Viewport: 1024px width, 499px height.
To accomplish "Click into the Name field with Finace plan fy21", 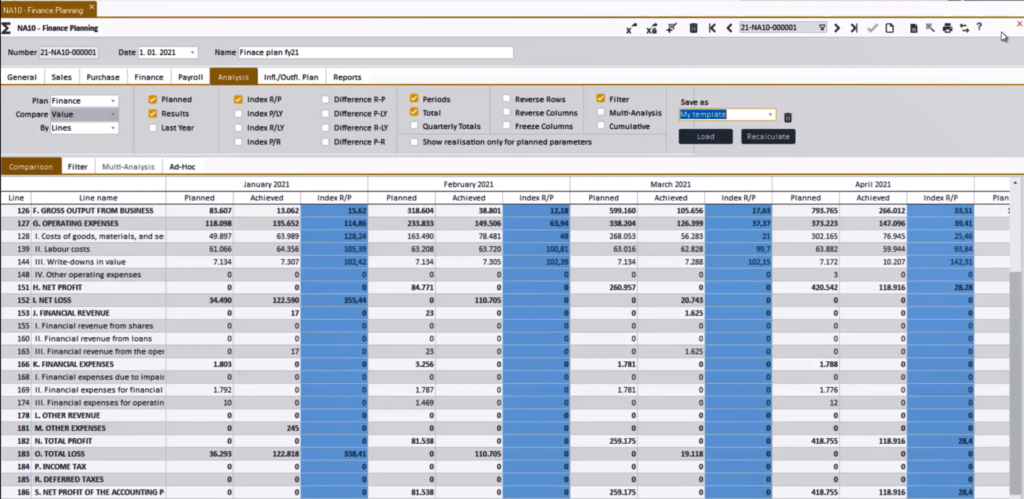I will click(x=375, y=52).
